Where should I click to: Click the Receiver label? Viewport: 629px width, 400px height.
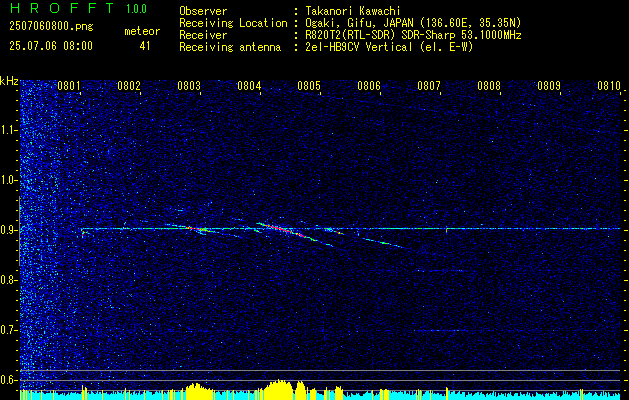click(x=203, y=35)
